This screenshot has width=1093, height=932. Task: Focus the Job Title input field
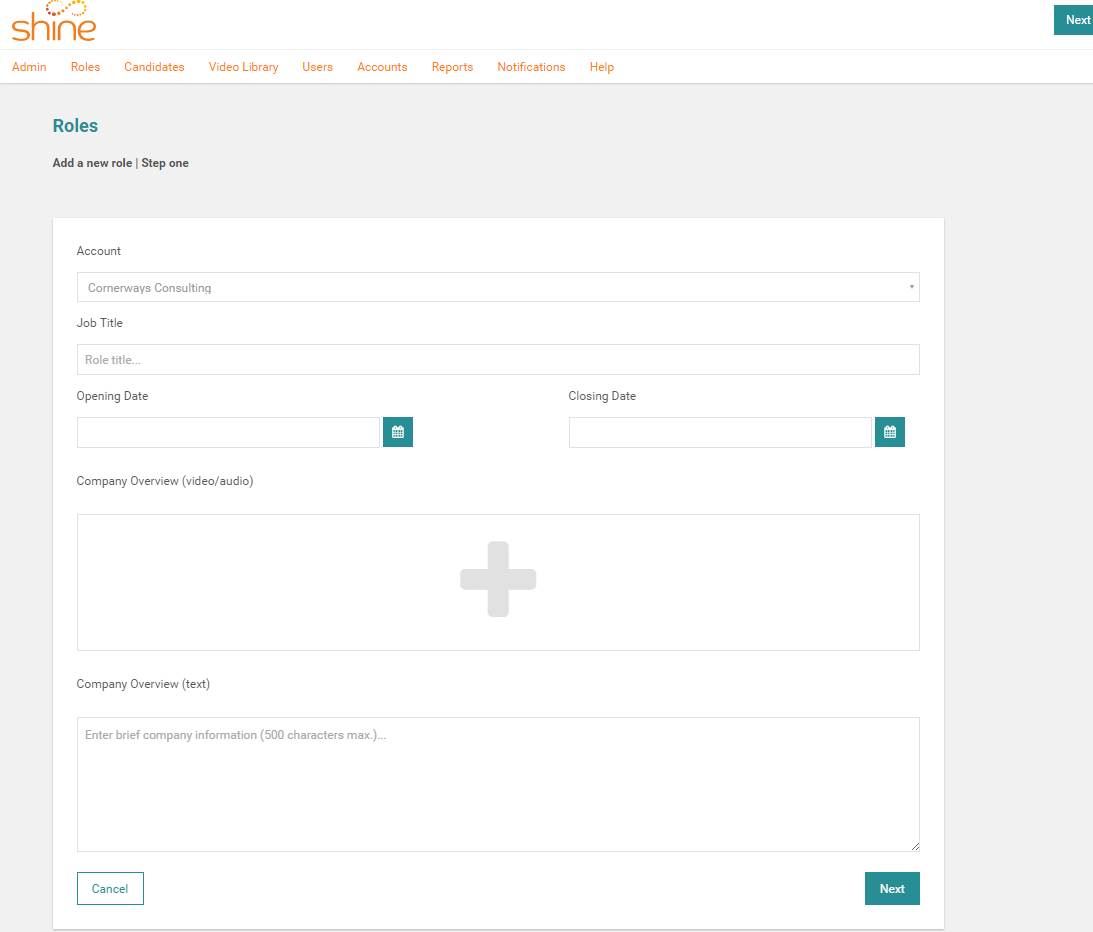click(498, 360)
